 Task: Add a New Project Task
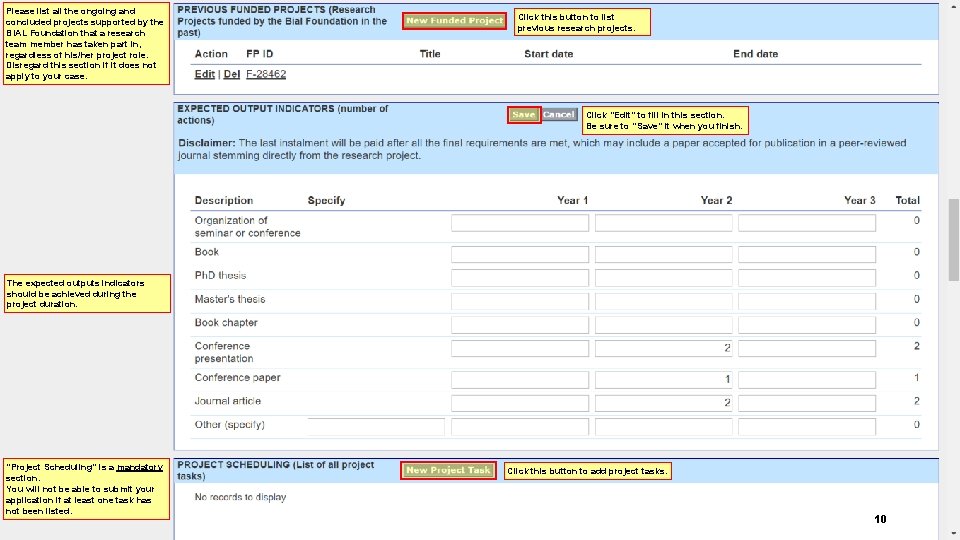(x=448, y=470)
